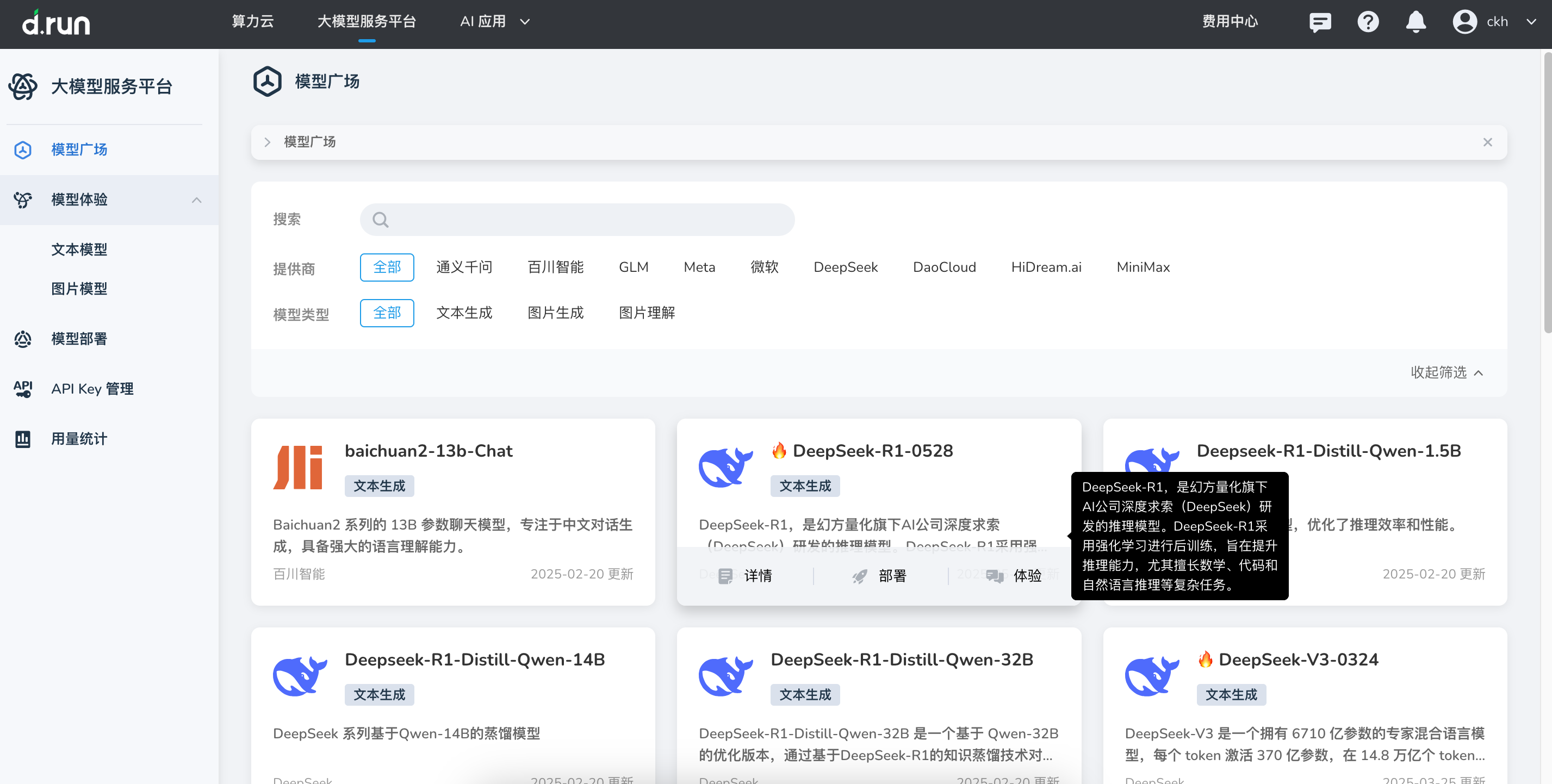
Task: Select 通义千问 provider filter
Action: click(463, 267)
